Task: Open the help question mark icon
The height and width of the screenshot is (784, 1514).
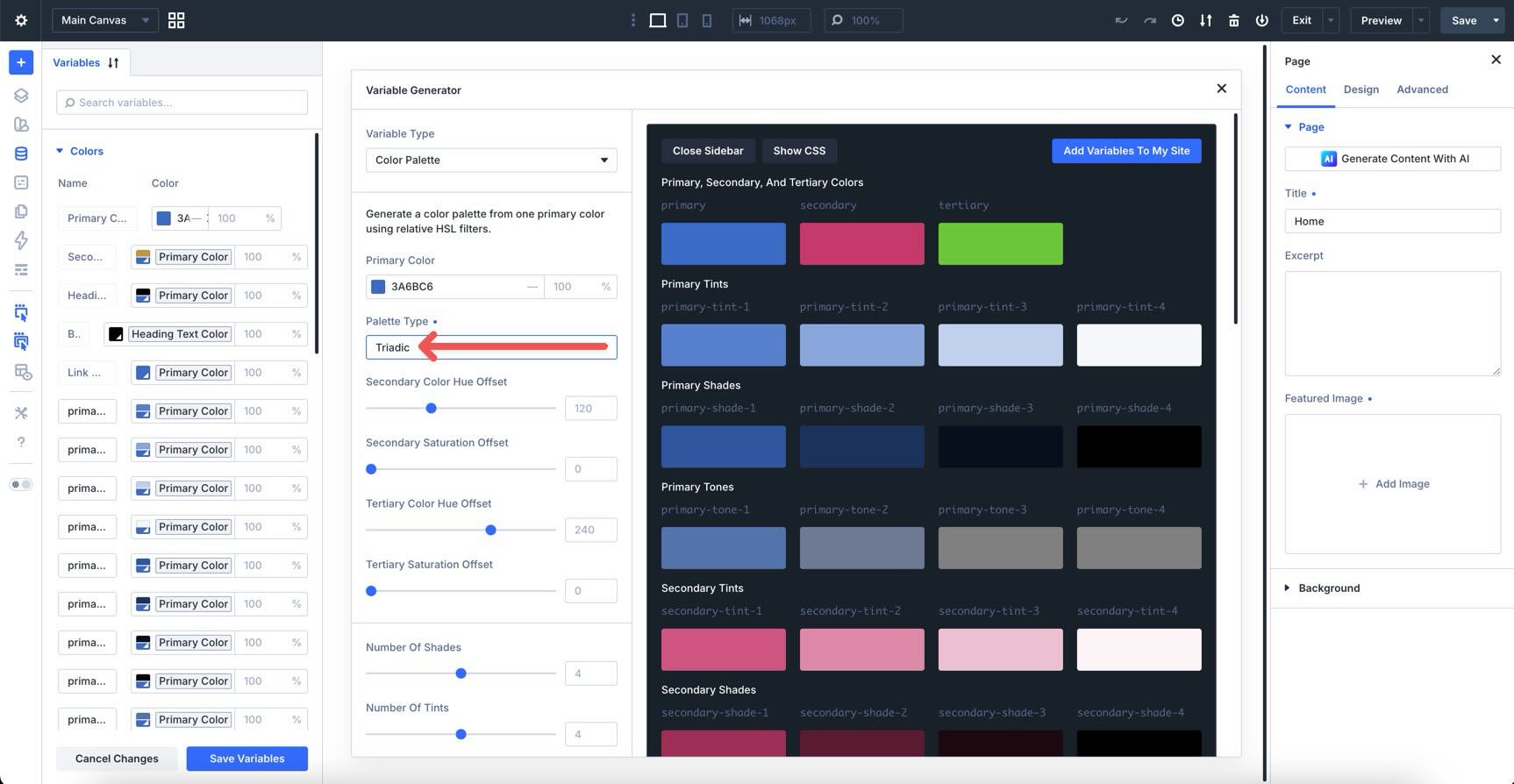Action: tap(21, 442)
